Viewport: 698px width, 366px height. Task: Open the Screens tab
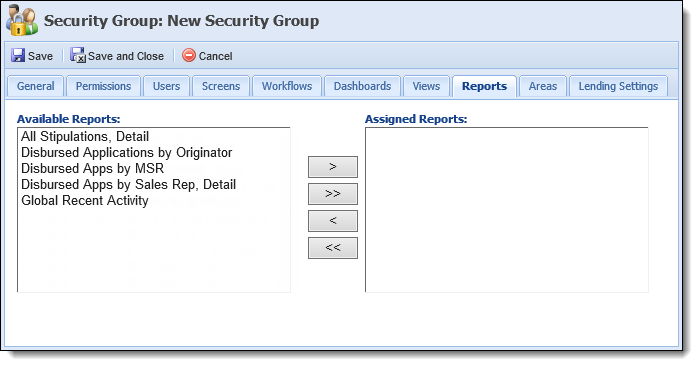pyautogui.click(x=221, y=86)
